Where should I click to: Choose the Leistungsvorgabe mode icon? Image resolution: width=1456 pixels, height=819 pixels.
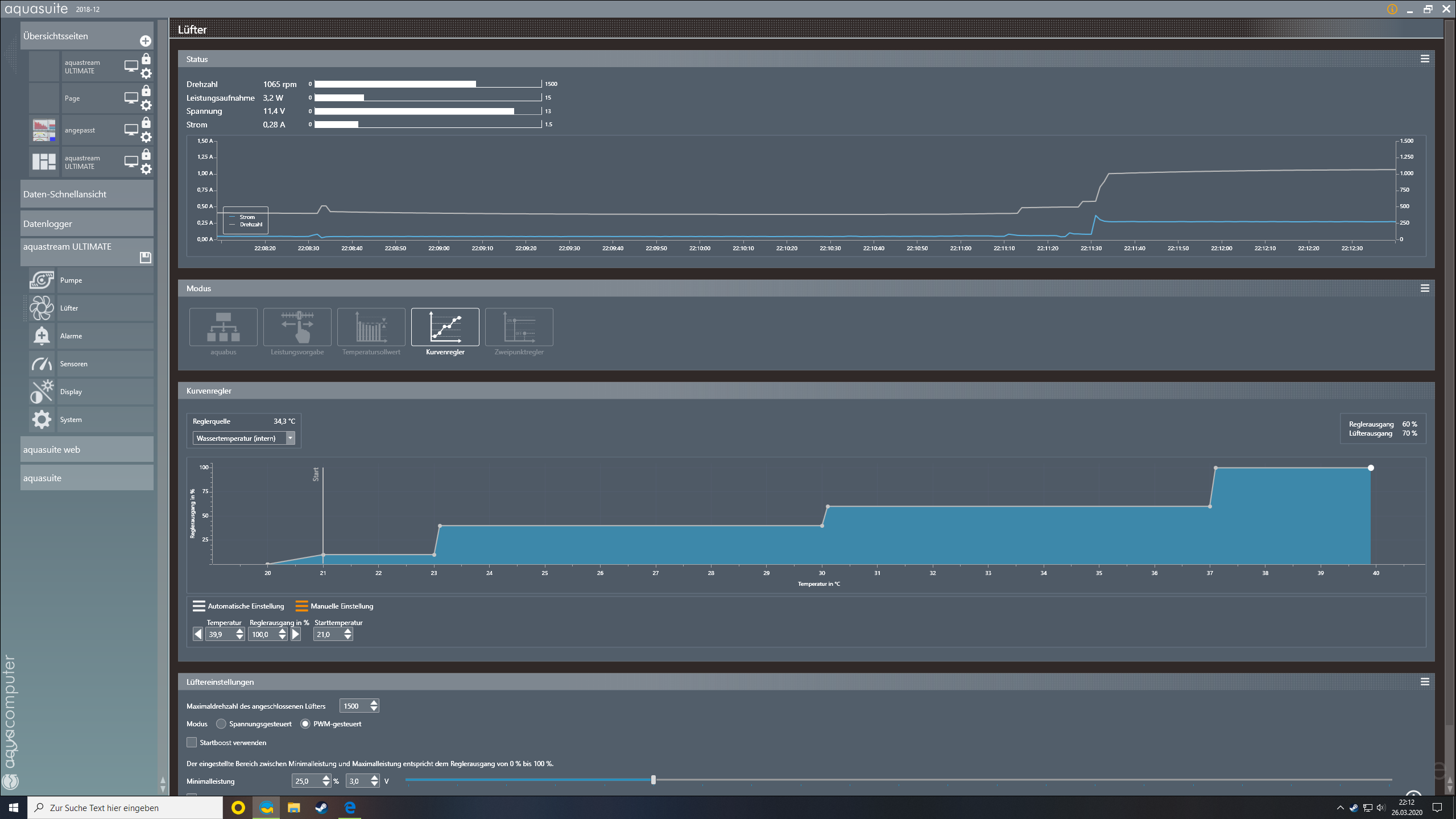tap(297, 327)
